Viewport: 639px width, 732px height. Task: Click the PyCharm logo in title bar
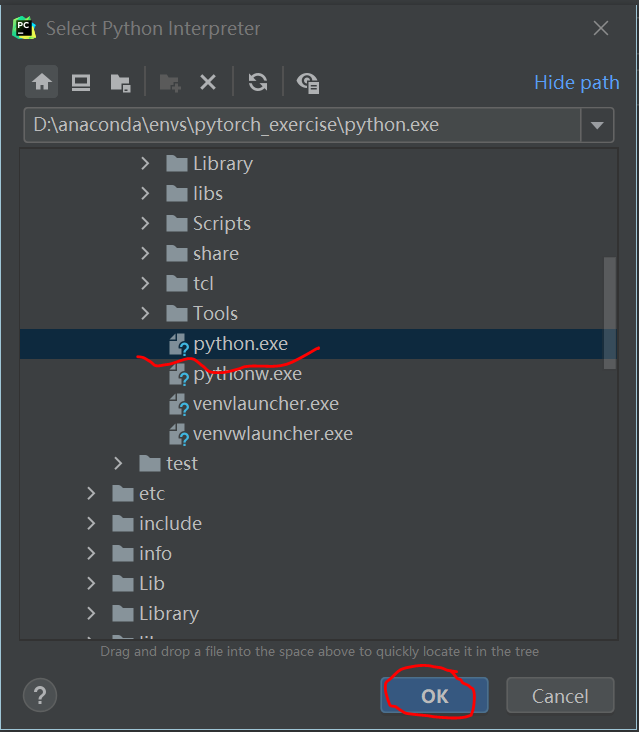pos(24,28)
